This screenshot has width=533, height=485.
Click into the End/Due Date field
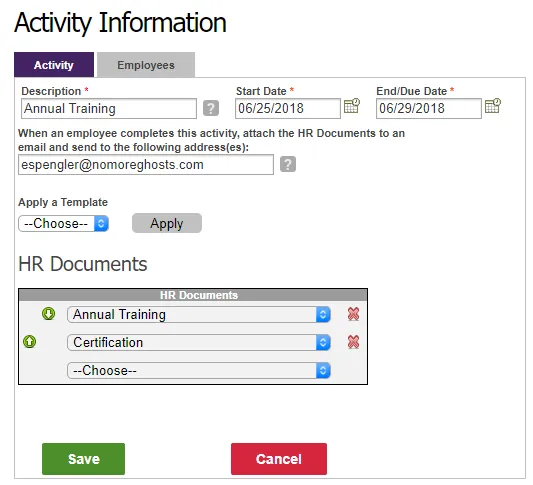coord(429,108)
